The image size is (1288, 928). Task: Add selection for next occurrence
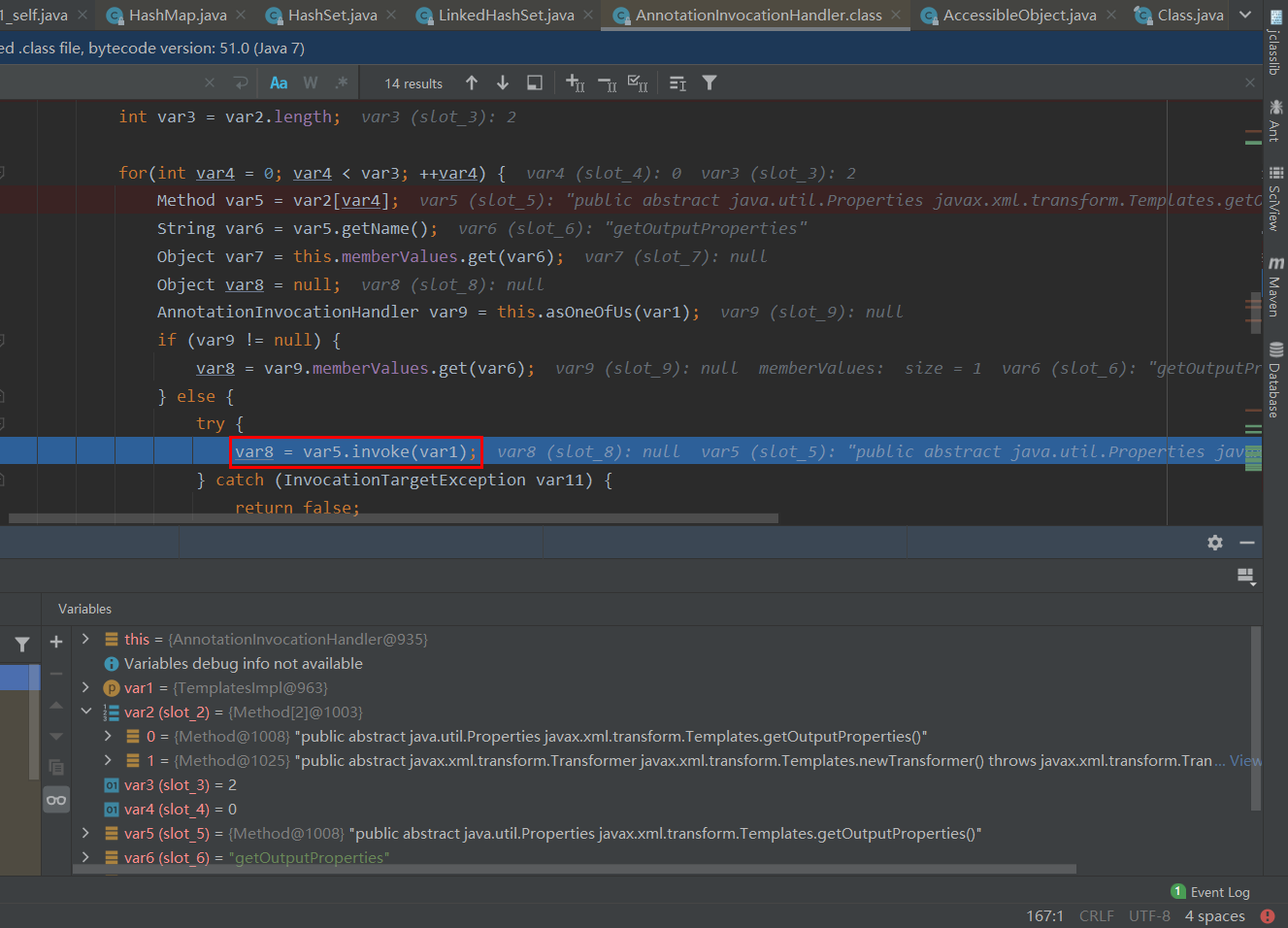click(x=576, y=83)
